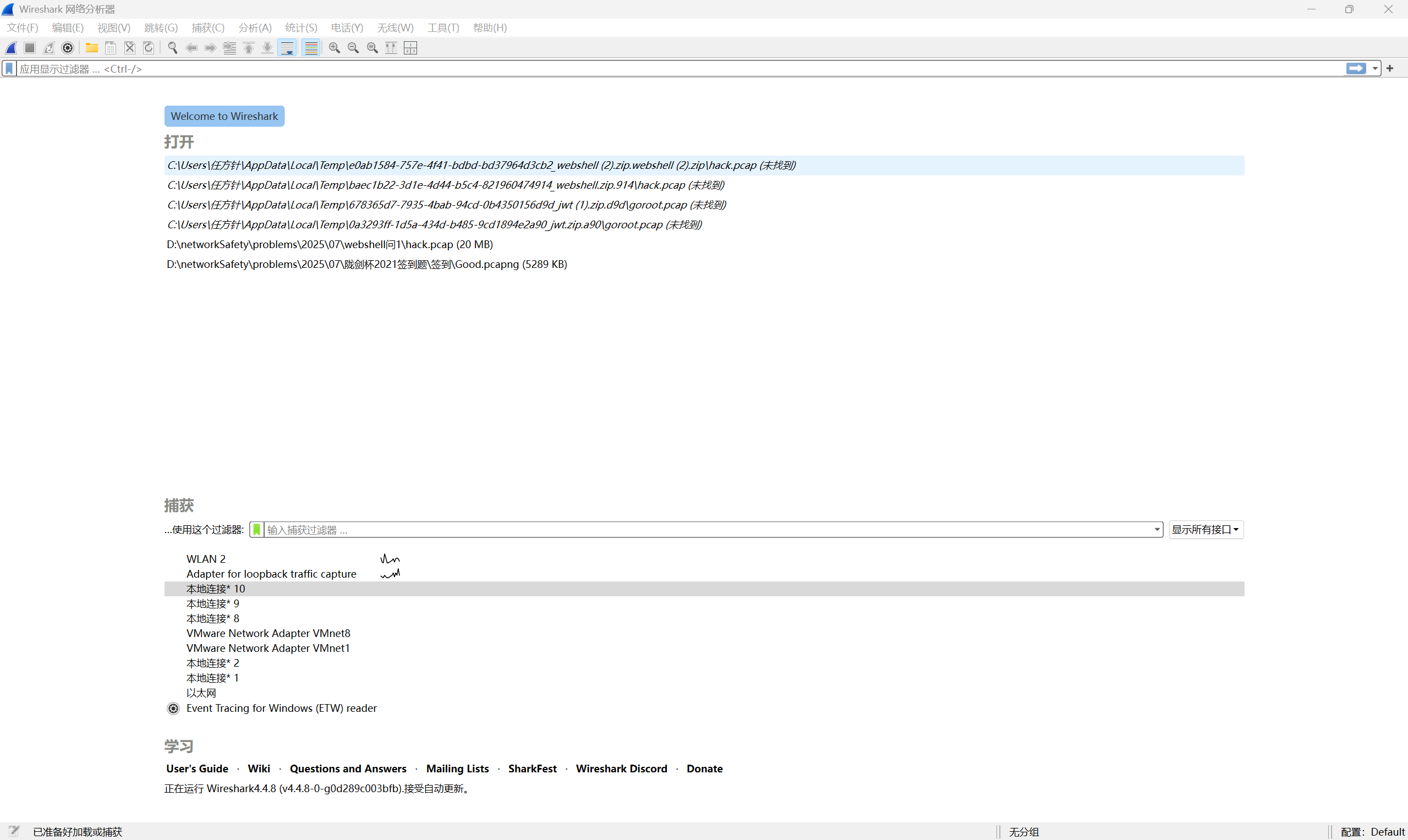This screenshot has width=1408, height=840.
Task: Open the 跳转(G) menu
Action: 161,28
